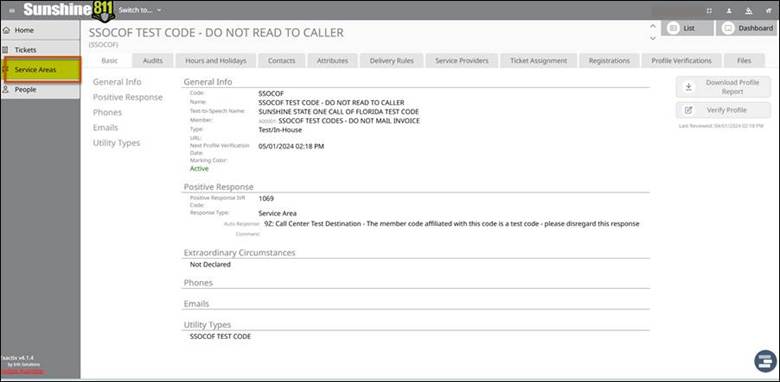Click the Response Type value Service Area

pos(278,213)
